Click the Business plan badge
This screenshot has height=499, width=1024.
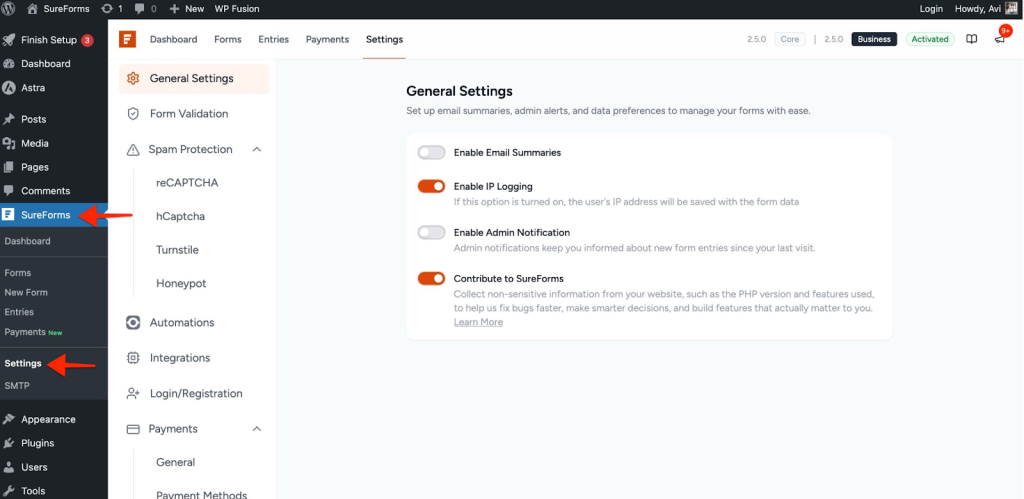tap(874, 39)
